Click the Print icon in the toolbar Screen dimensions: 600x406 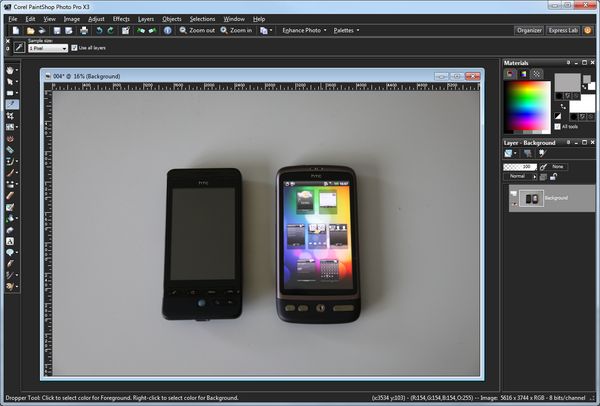click(x=83, y=31)
